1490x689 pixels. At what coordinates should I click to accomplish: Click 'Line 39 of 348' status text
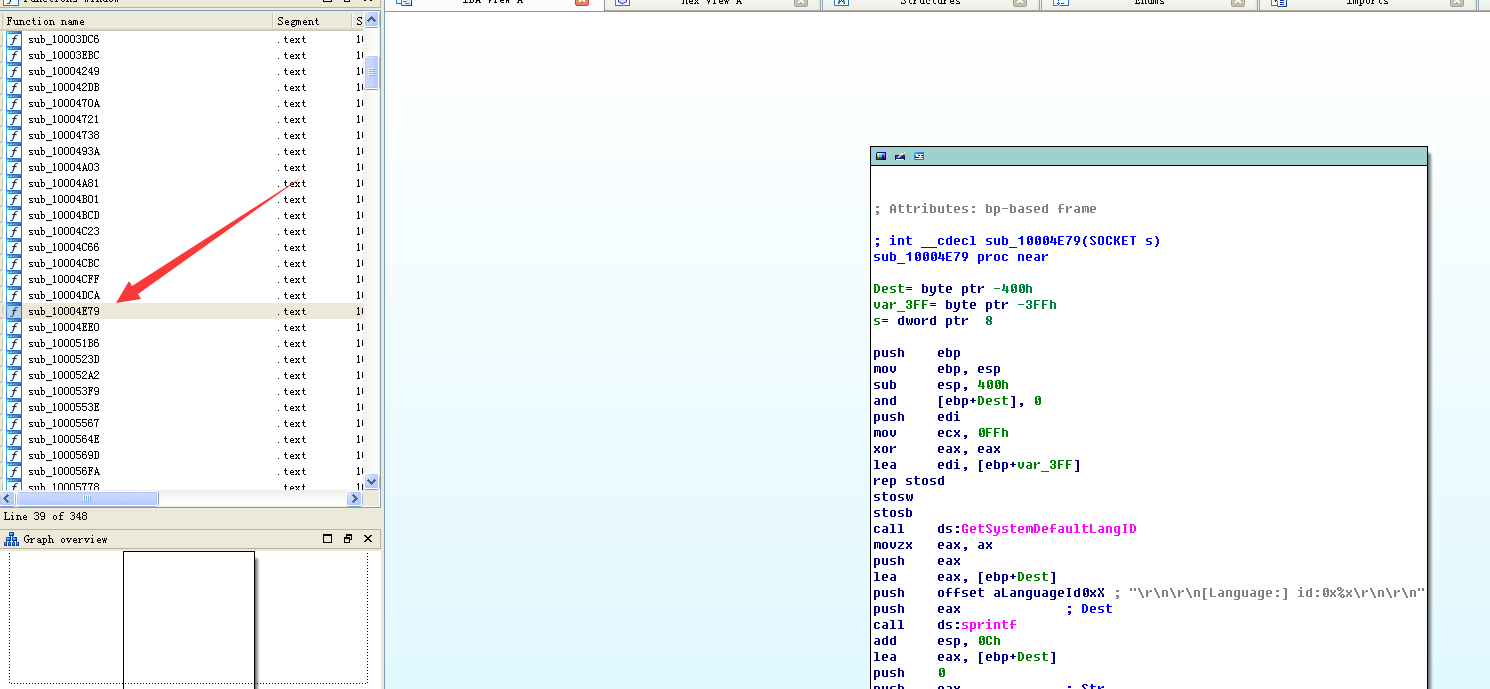tap(46, 517)
